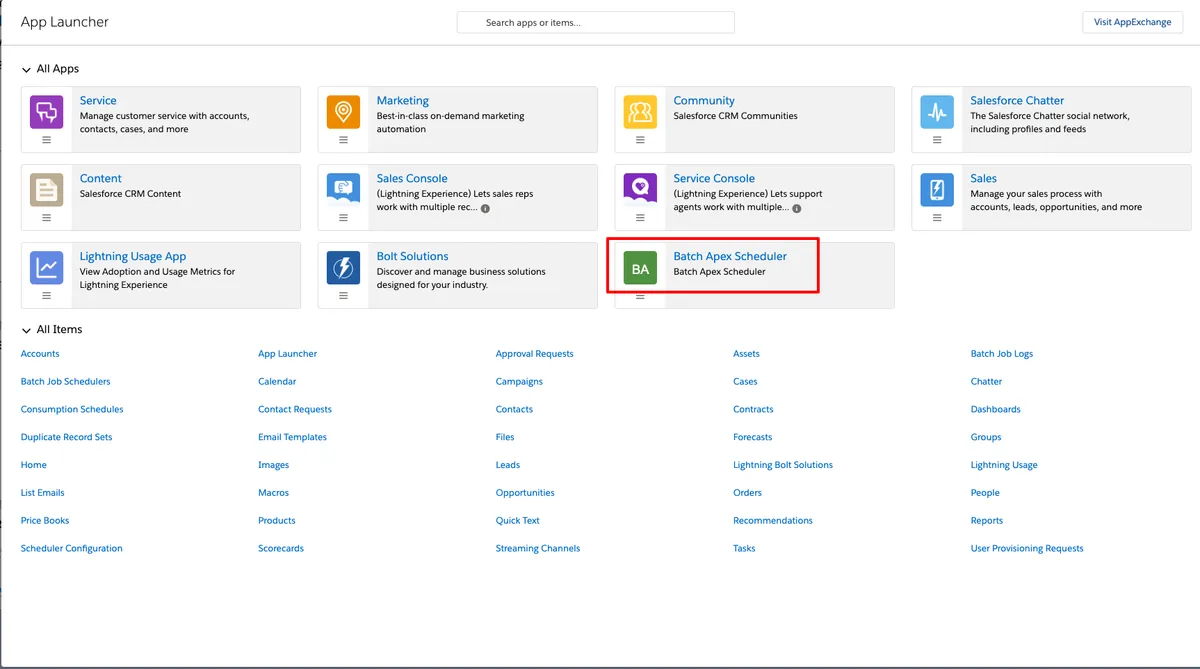Screen dimensions: 1200x669
Task: Open the Salesforce Chatter app icon
Action: coord(937,112)
